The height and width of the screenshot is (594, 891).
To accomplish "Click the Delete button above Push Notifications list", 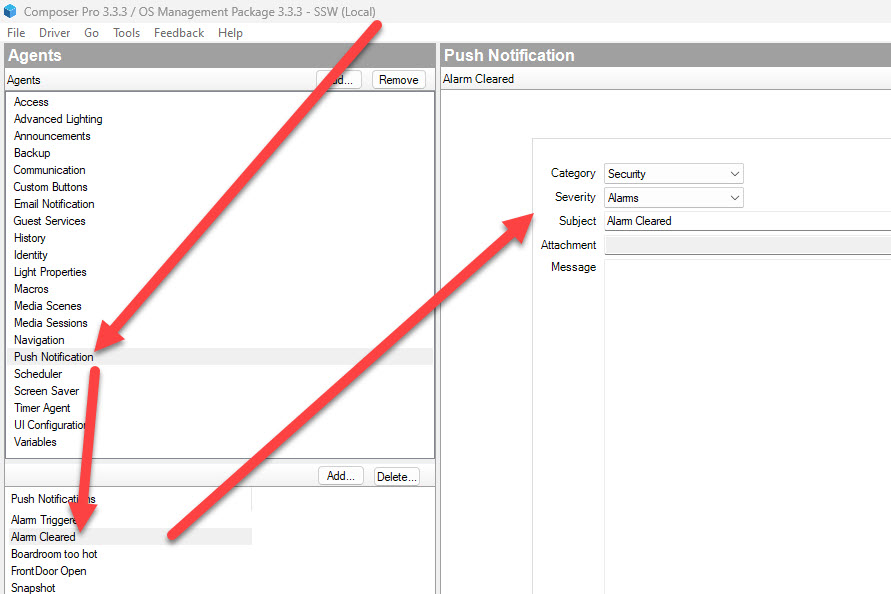I will tap(397, 477).
